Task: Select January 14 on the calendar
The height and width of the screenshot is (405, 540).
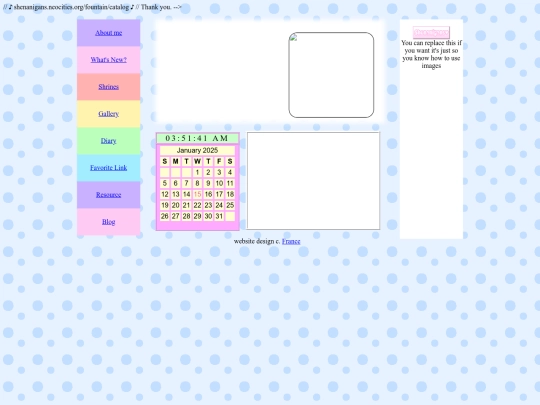Action: click(186, 194)
